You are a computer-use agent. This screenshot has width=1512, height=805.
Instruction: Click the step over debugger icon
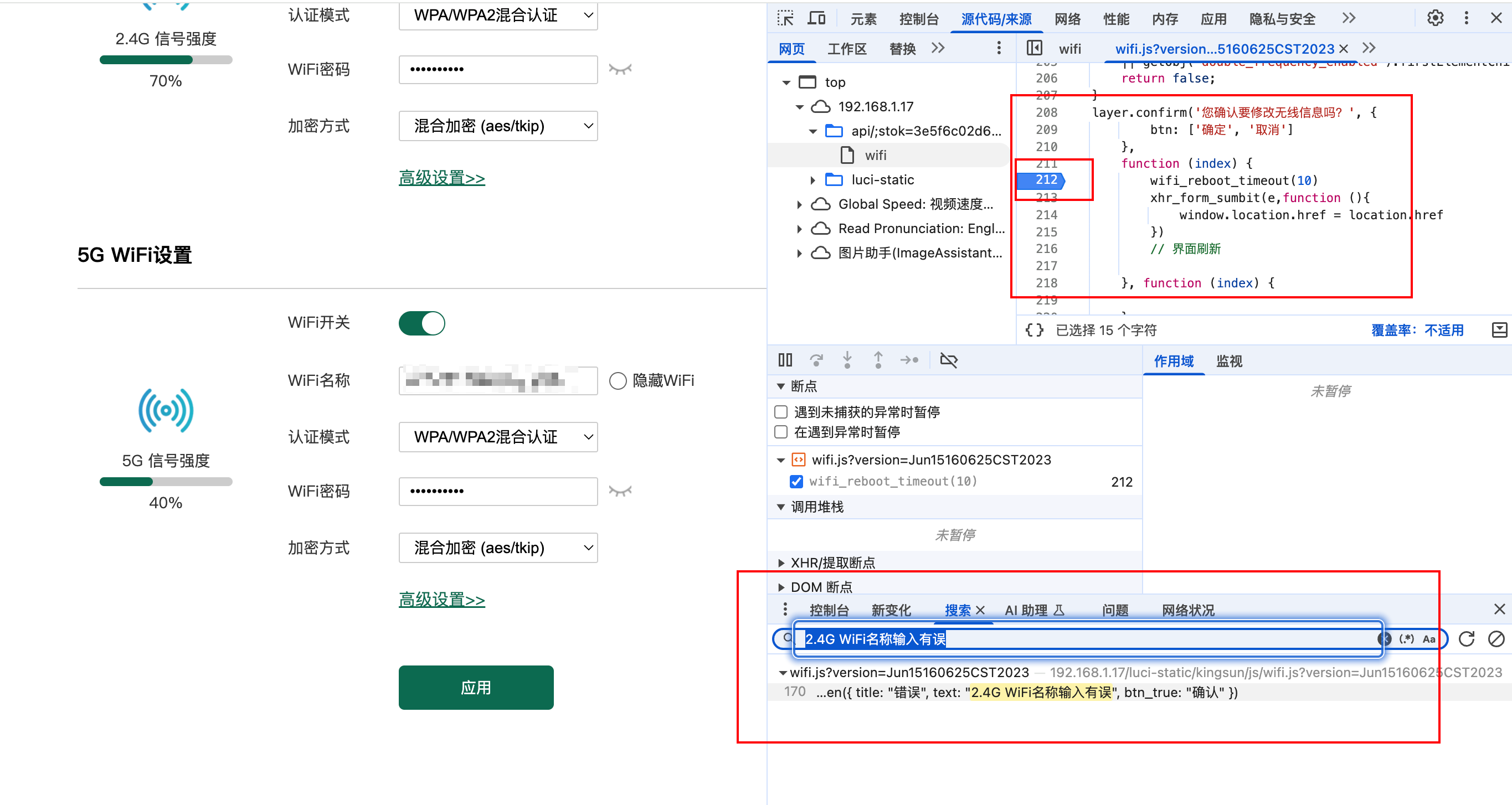pyautogui.click(x=816, y=360)
